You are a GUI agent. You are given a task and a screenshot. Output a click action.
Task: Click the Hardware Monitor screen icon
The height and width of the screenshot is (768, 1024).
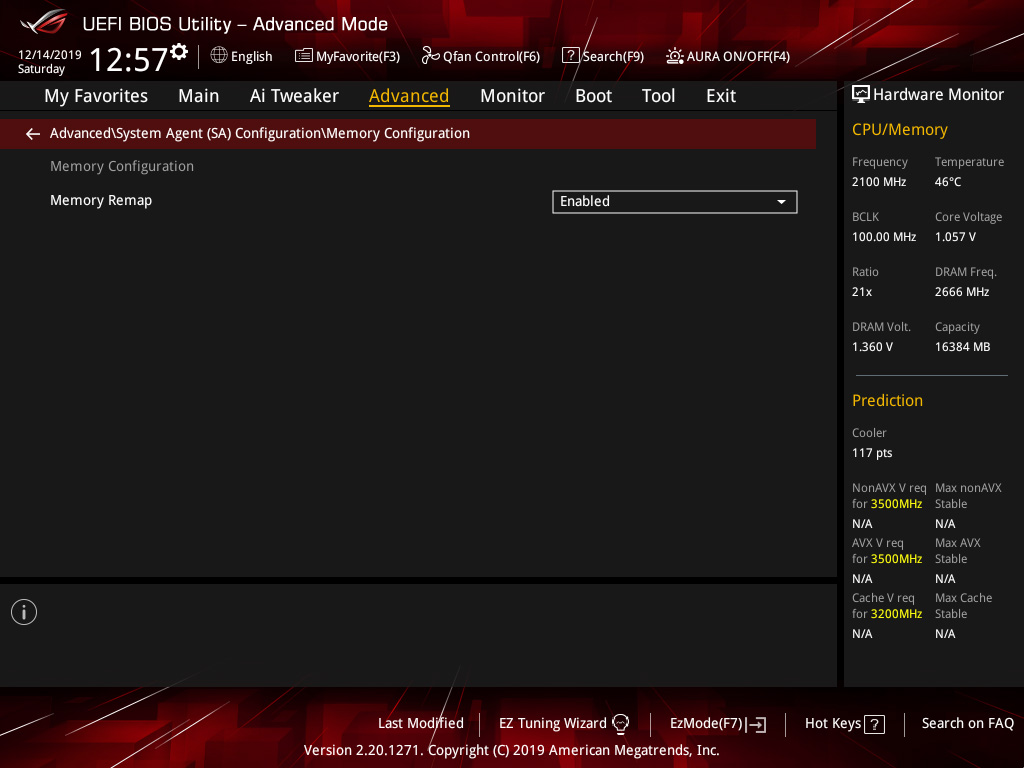861,95
